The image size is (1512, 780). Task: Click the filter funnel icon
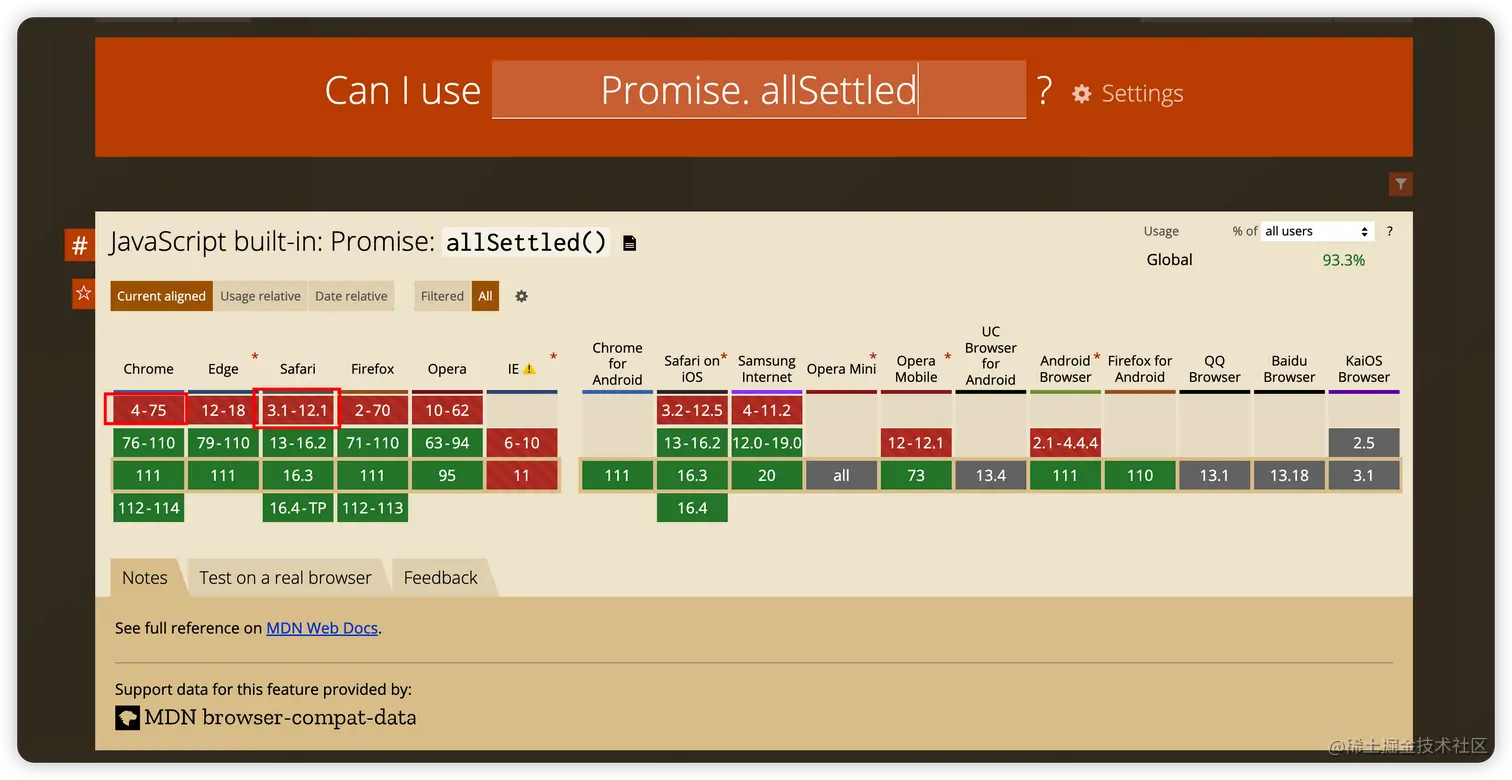pos(1400,184)
